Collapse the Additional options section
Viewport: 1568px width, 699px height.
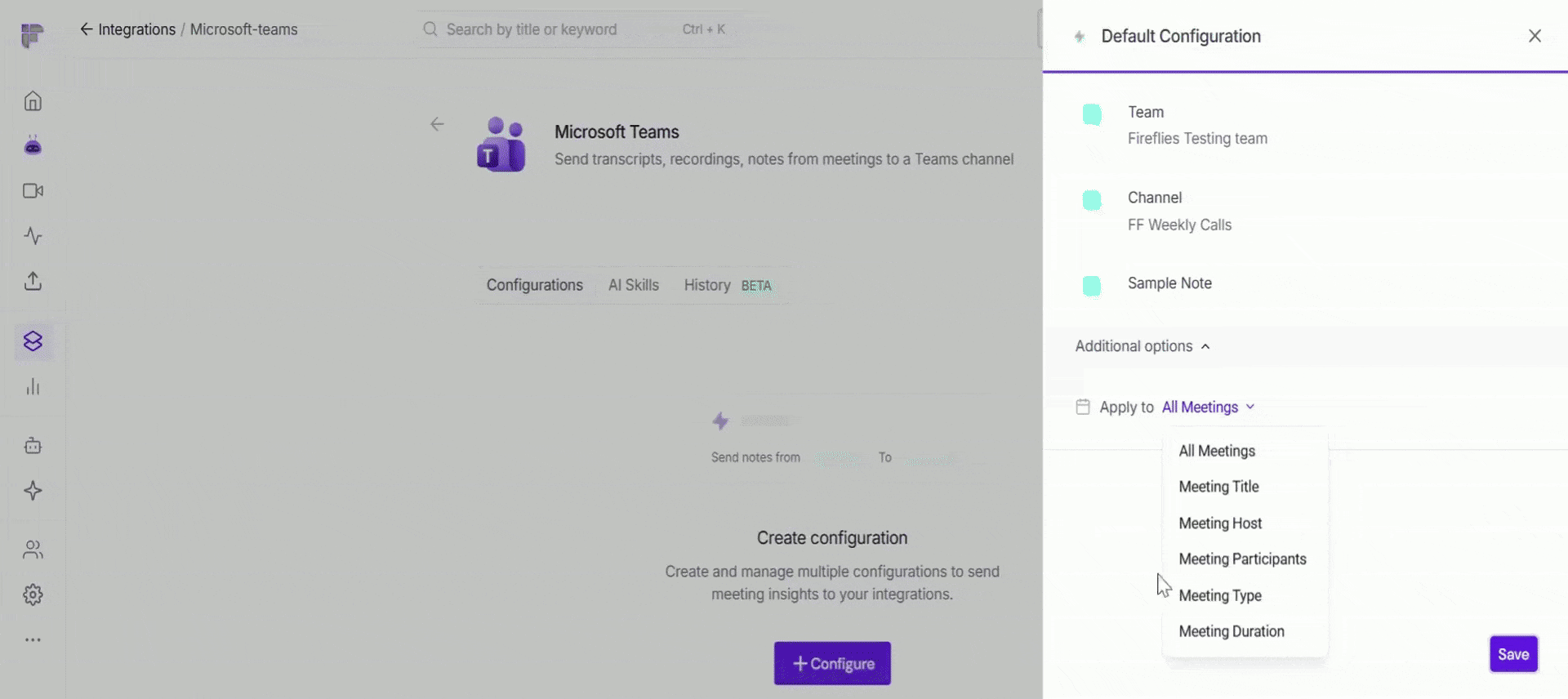coord(1143,346)
